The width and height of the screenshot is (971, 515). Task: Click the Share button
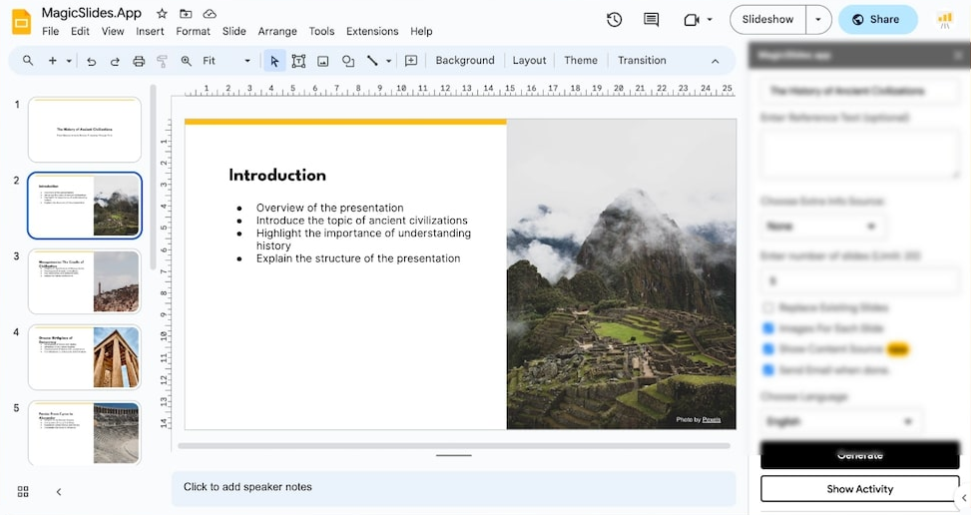tap(877, 20)
